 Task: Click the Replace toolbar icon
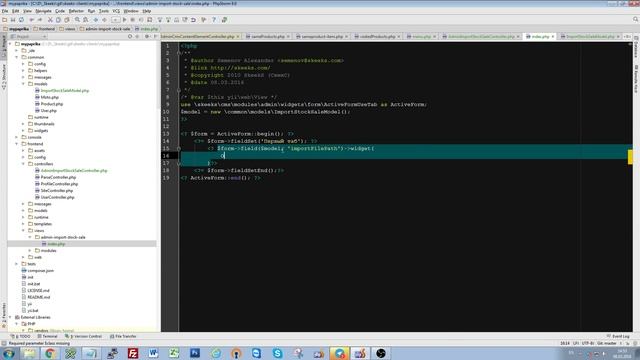(x=85, y=20)
